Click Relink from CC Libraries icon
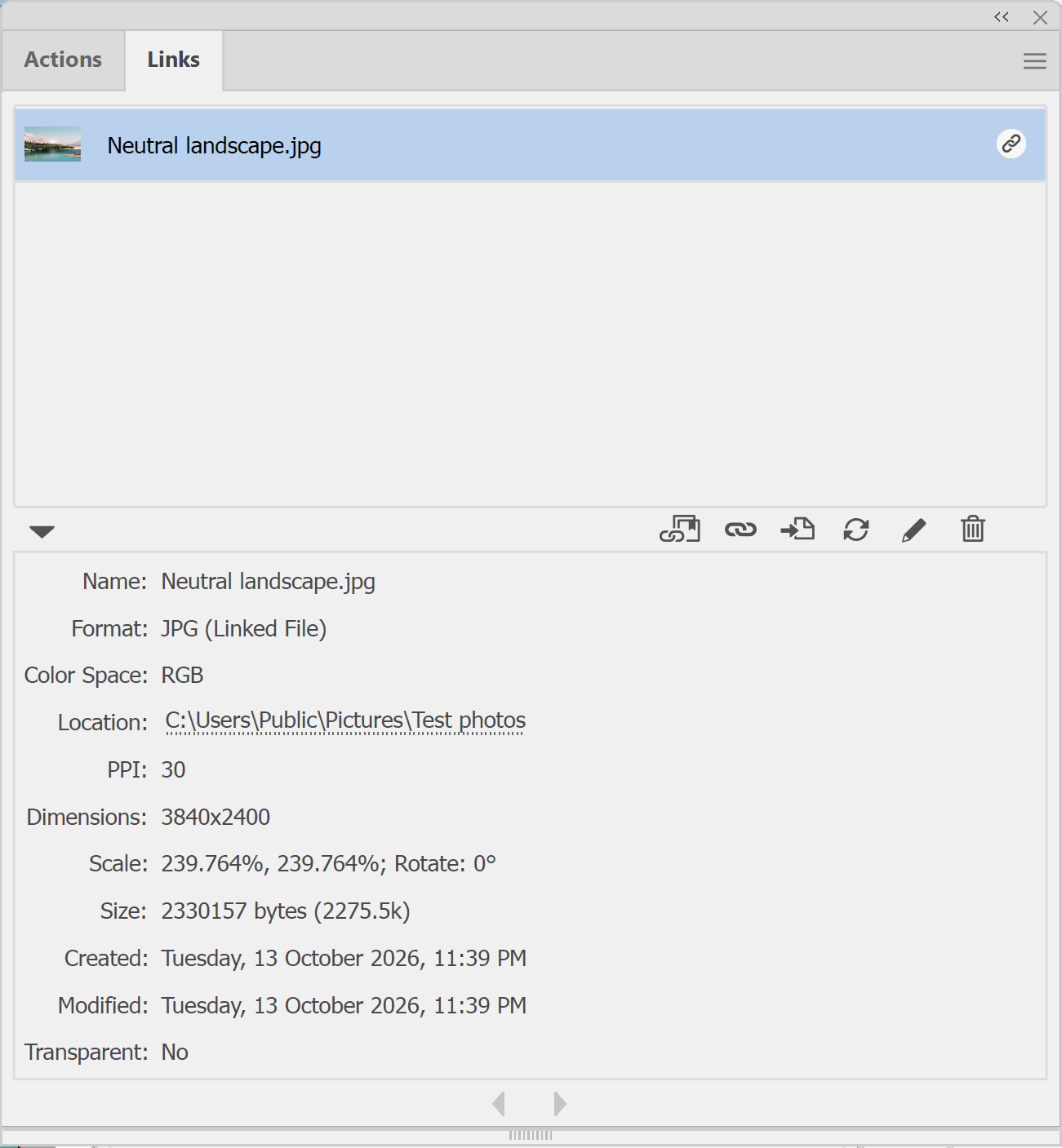Viewport: 1062px width, 1148px height. (x=680, y=530)
